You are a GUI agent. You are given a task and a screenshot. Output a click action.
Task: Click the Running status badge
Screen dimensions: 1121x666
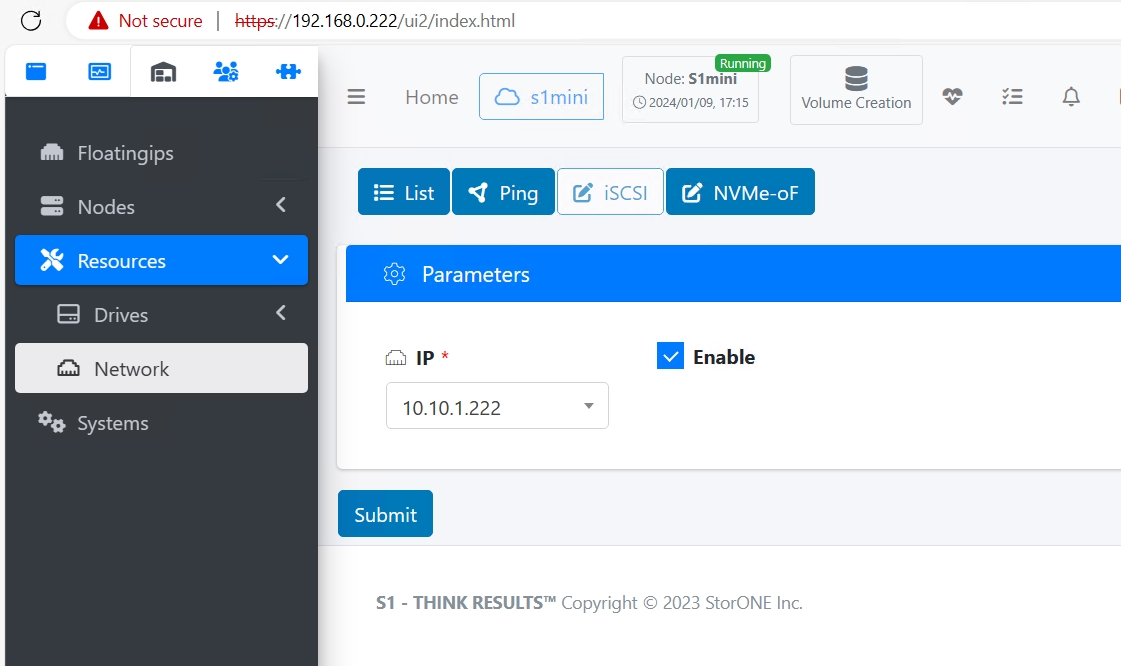[743, 64]
